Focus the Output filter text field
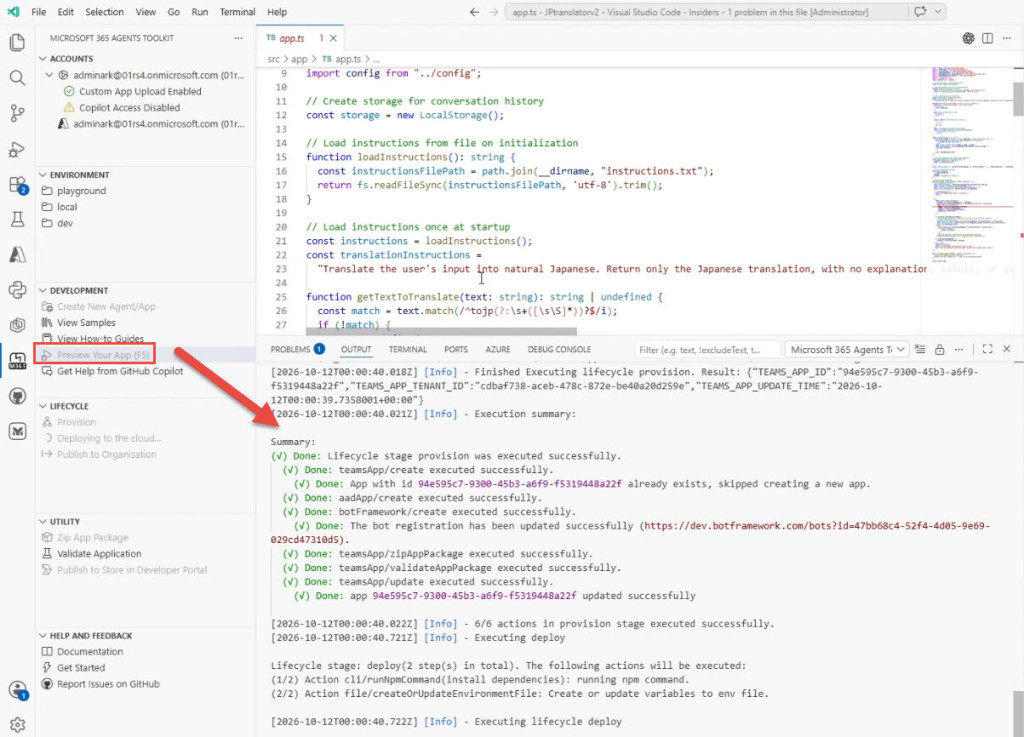This screenshot has width=1024, height=737. pyautogui.click(x=707, y=350)
